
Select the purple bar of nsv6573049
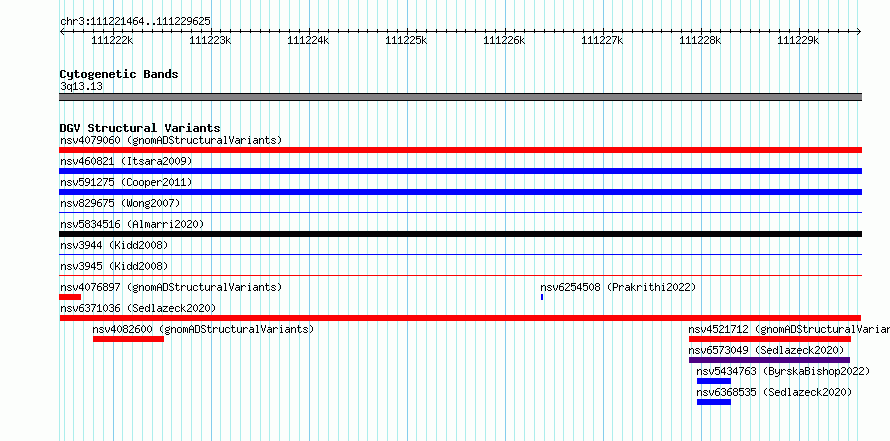click(769, 360)
